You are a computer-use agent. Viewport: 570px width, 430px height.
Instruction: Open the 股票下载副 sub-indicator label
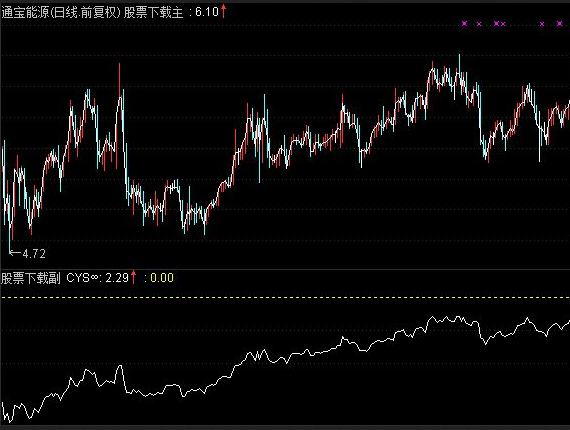tap(31, 278)
